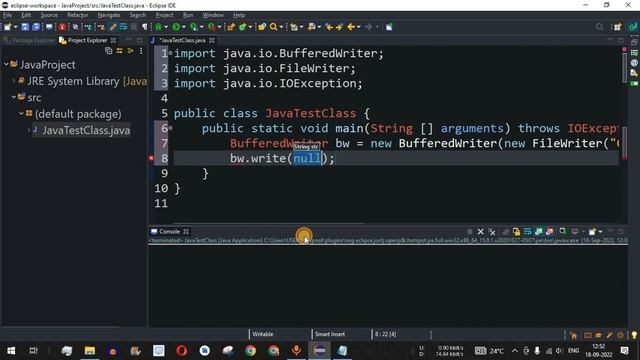640x360 pixels.
Task: Click the yellow Back navigation arrow
Action: (x=351, y=27)
